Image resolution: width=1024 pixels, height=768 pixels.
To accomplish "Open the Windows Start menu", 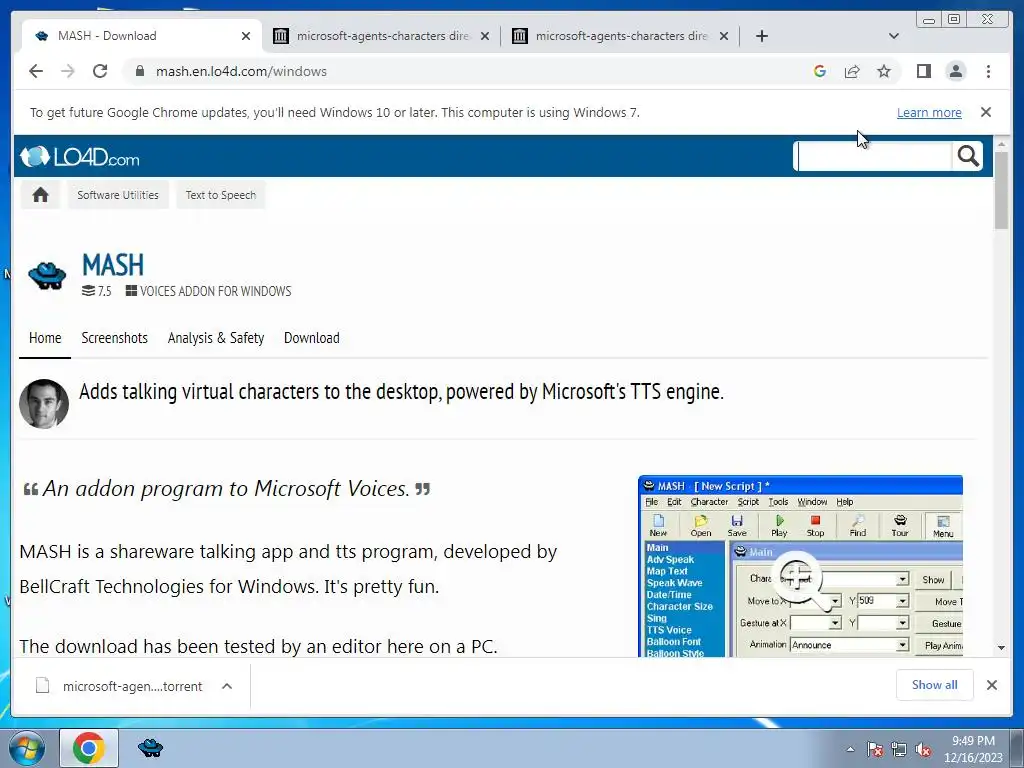I will (27, 748).
